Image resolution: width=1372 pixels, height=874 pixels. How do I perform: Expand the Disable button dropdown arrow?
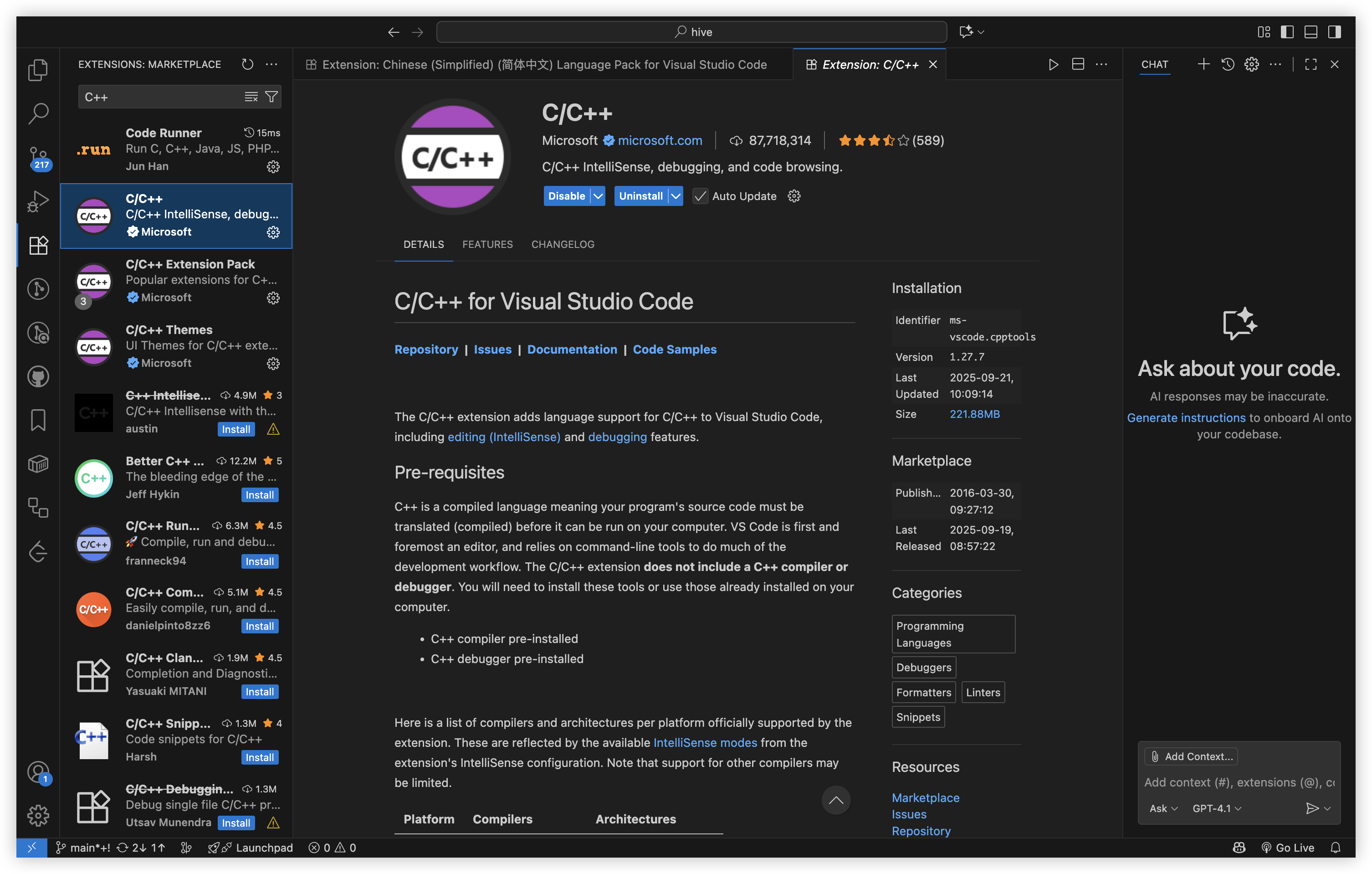click(x=598, y=196)
